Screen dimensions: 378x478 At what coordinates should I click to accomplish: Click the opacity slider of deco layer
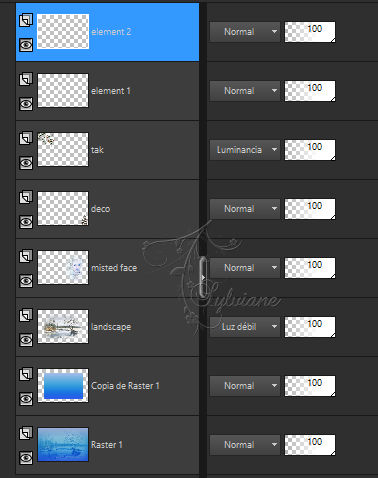tap(310, 209)
